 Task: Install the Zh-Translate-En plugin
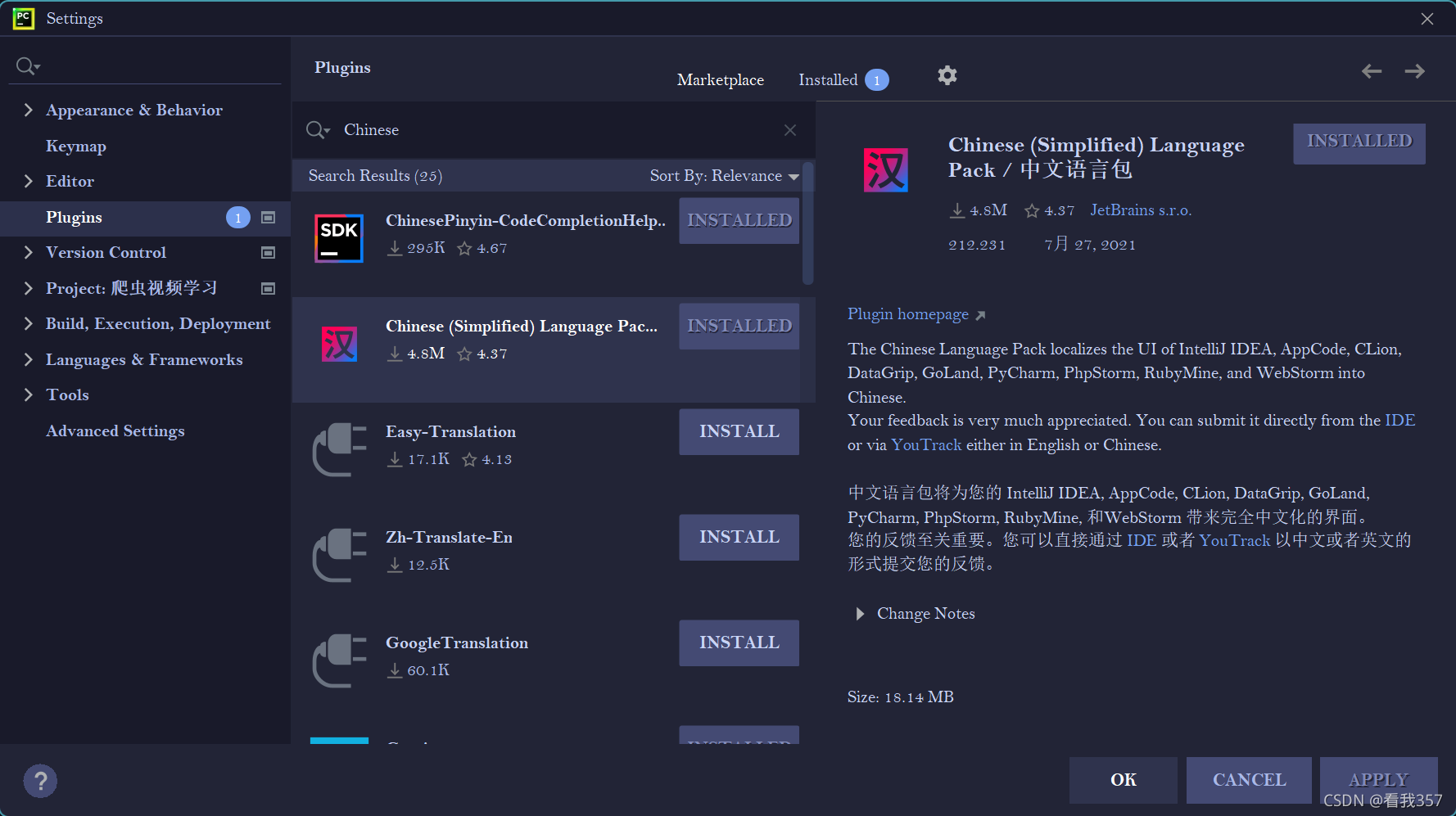point(739,537)
